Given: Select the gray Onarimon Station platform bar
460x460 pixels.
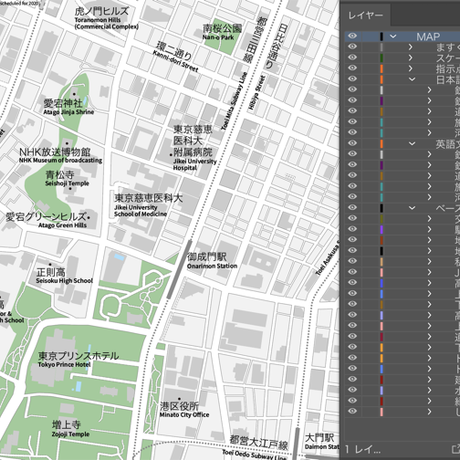Looking at the screenshot, I should pyautogui.click(x=179, y=269).
